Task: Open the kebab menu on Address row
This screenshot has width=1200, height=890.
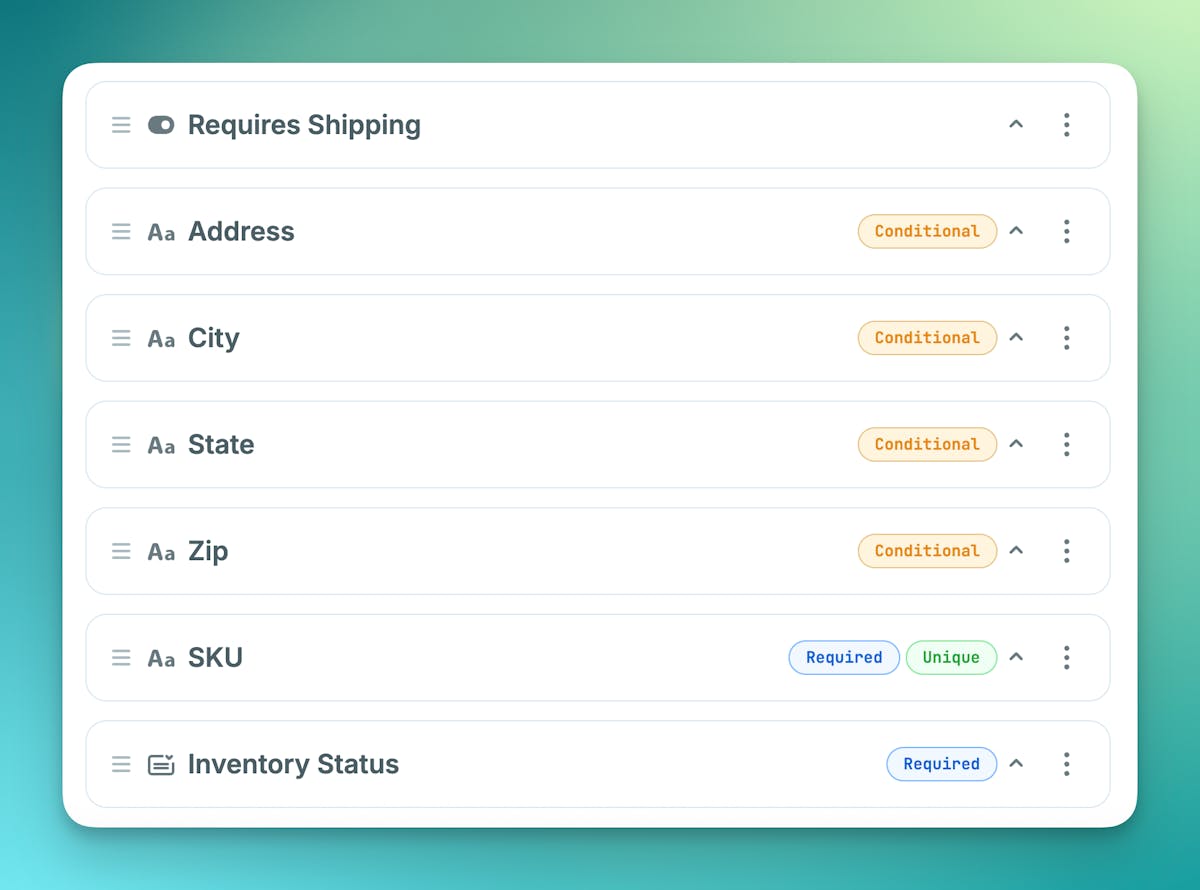Action: 1066,231
